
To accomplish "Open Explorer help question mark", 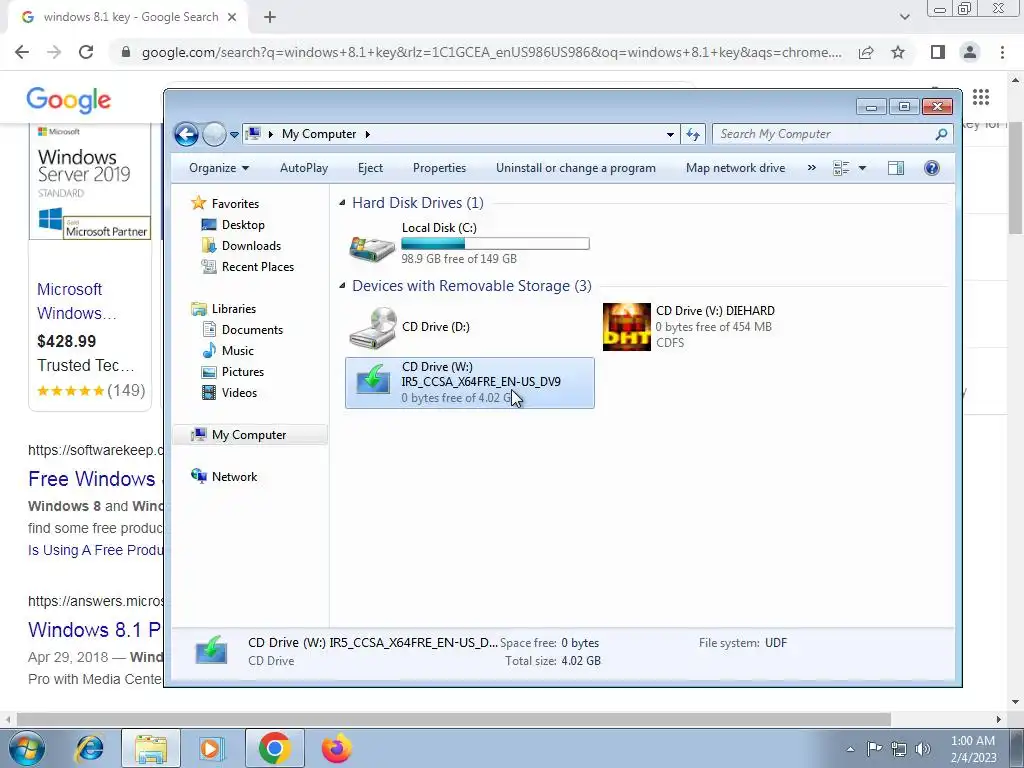I will pyautogui.click(x=932, y=168).
